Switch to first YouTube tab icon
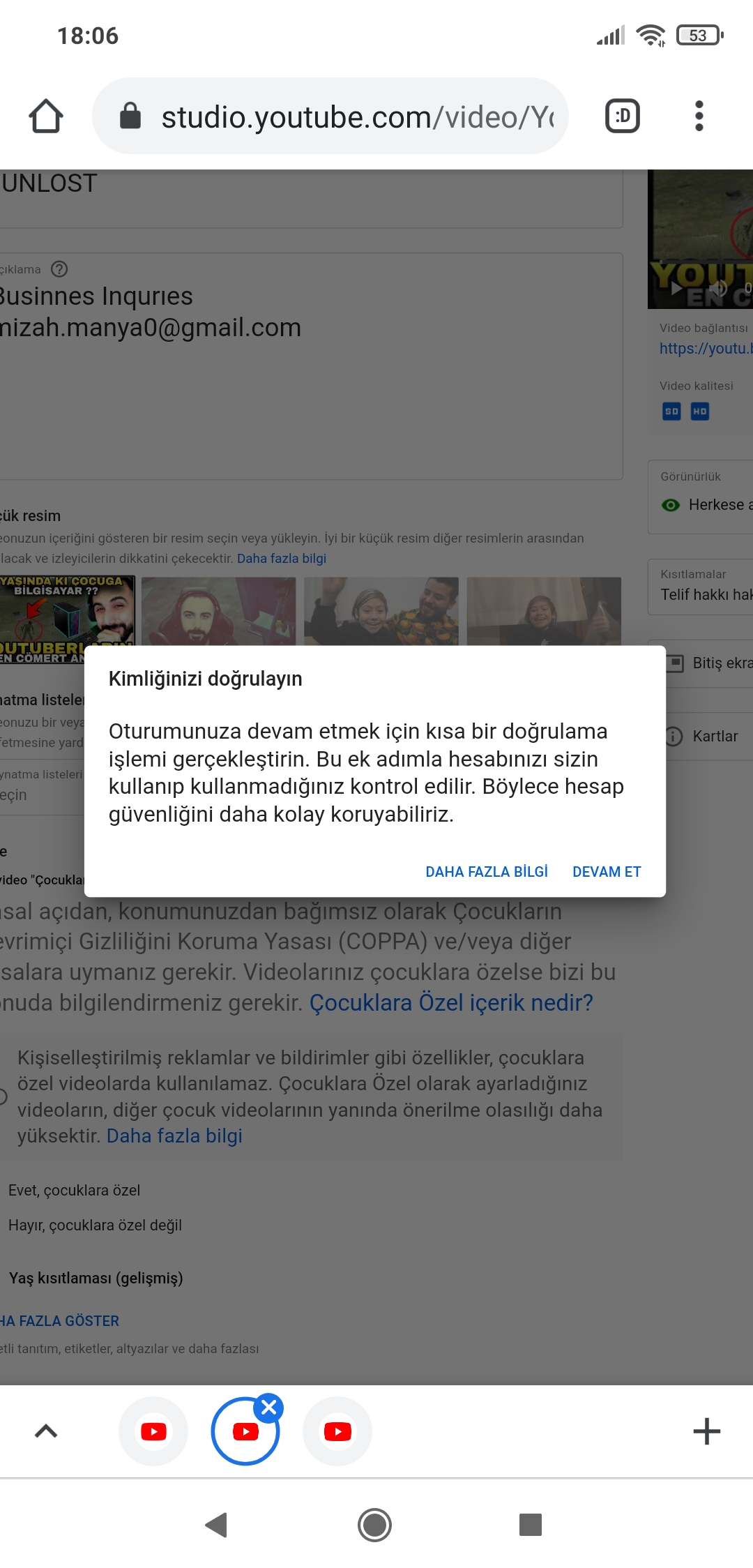The height and width of the screenshot is (1568, 753). pyautogui.click(x=153, y=1431)
